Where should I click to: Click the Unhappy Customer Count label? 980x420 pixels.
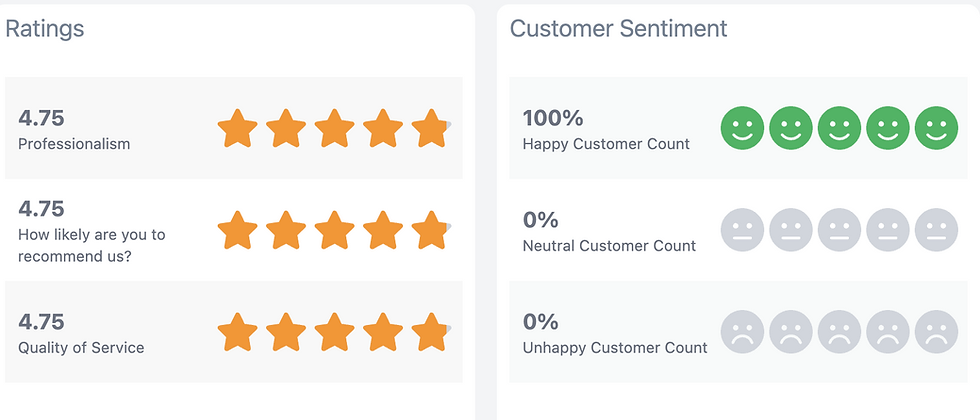pos(615,348)
